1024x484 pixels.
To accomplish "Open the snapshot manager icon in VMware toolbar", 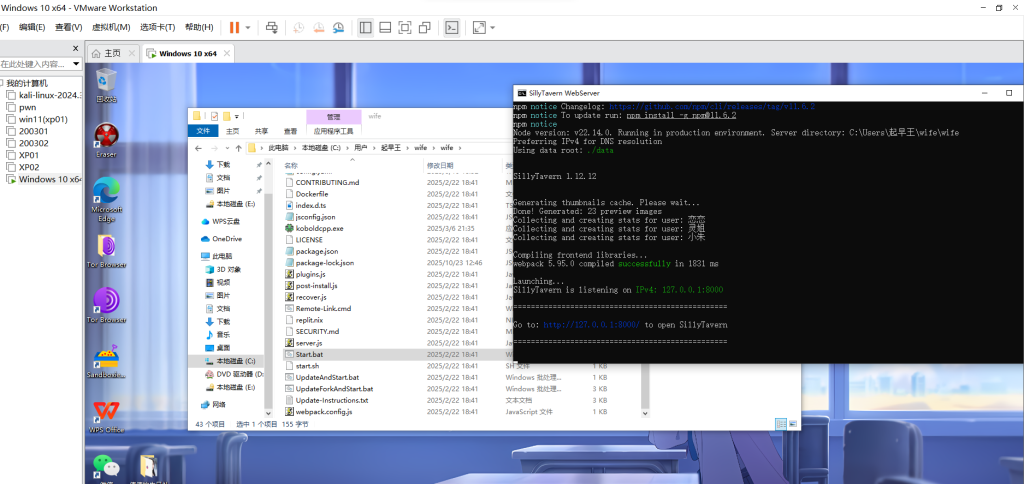I will click(x=338, y=27).
